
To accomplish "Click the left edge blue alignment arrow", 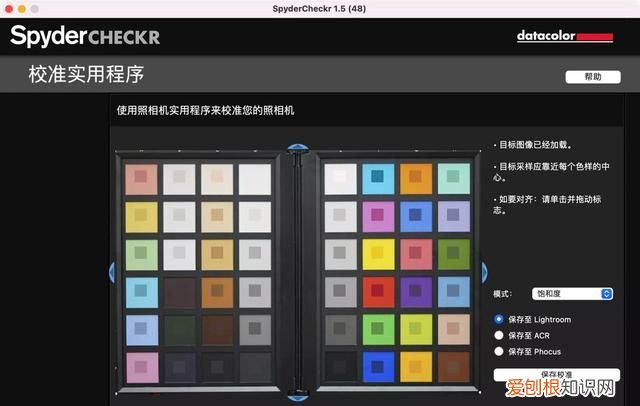I will coord(112,273).
